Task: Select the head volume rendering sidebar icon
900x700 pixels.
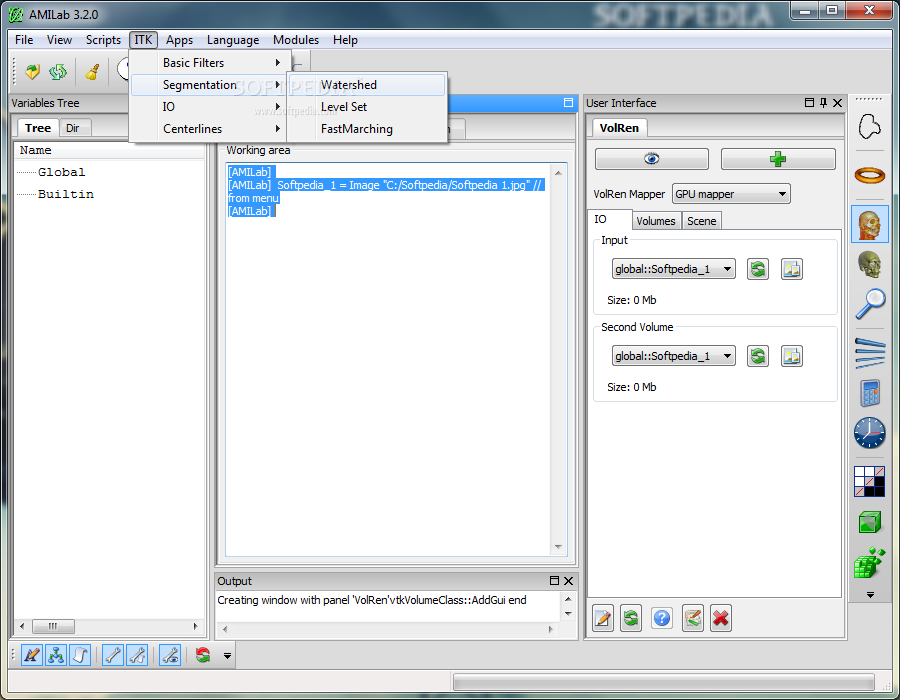Action: pyautogui.click(x=870, y=224)
